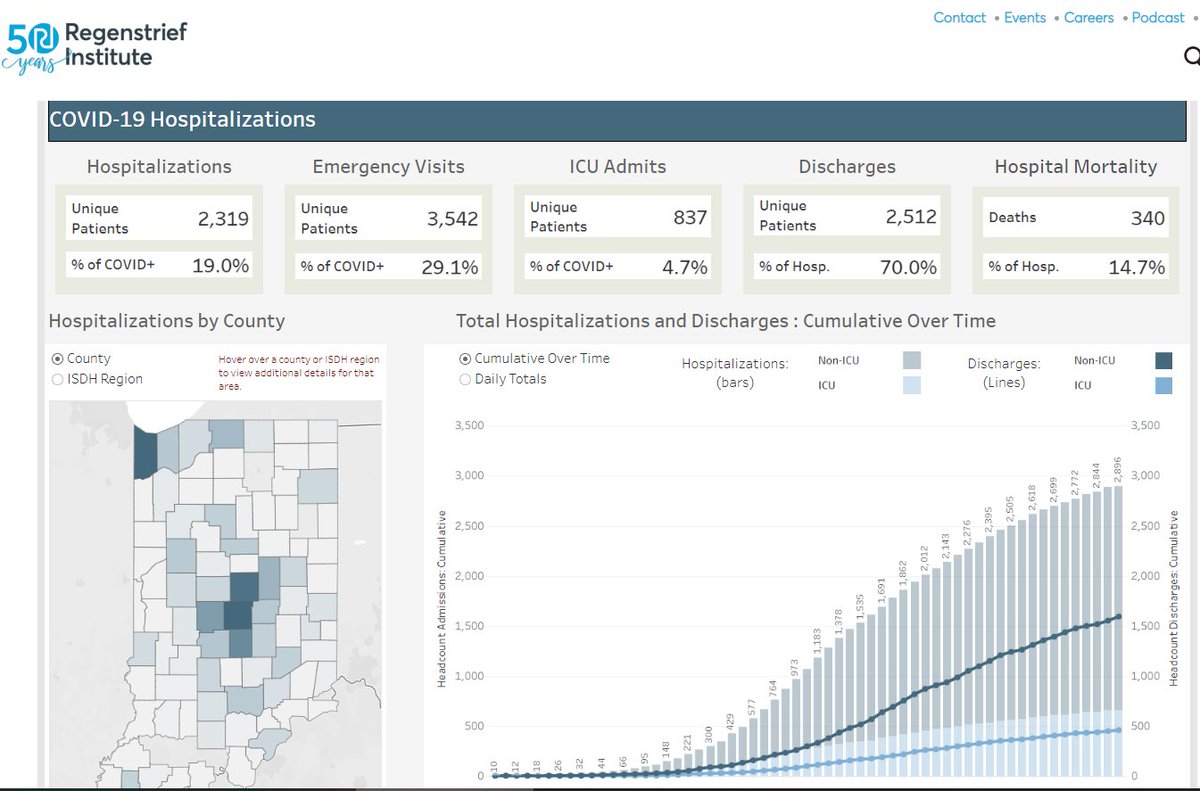Click the Hospital Mortality card heading
Screen dimensions: 1200x791
tap(1076, 167)
